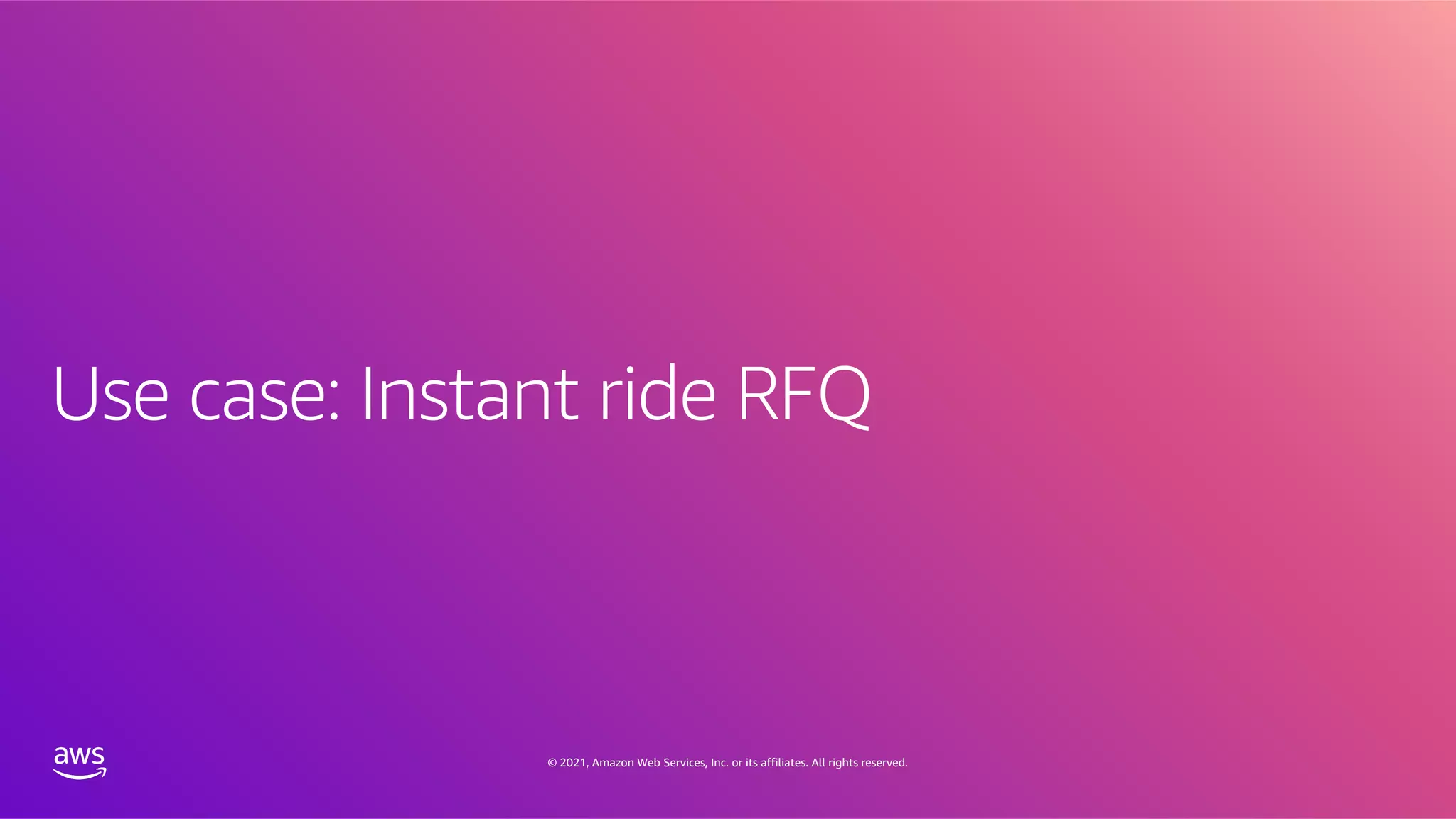1456x819 pixels.
Task: Click "All rights reserved." text
Action: (x=859, y=763)
